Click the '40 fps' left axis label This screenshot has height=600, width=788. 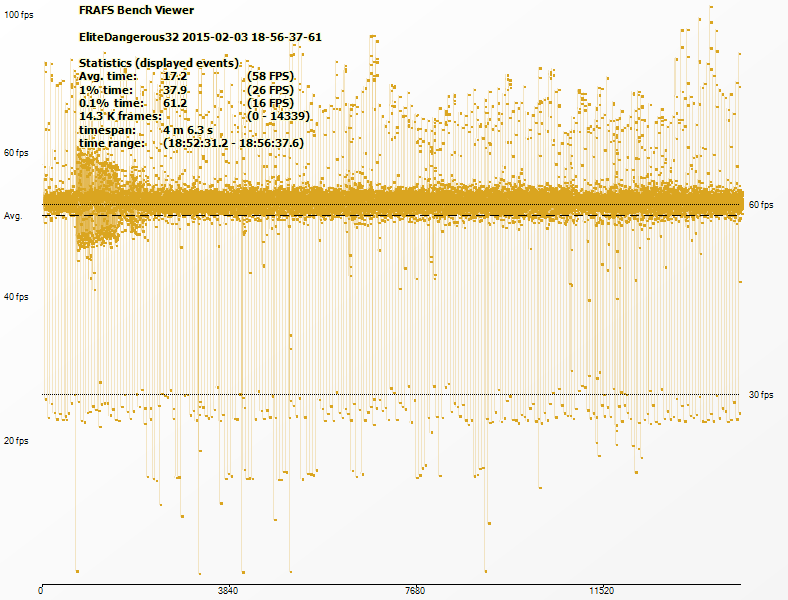(16, 297)
